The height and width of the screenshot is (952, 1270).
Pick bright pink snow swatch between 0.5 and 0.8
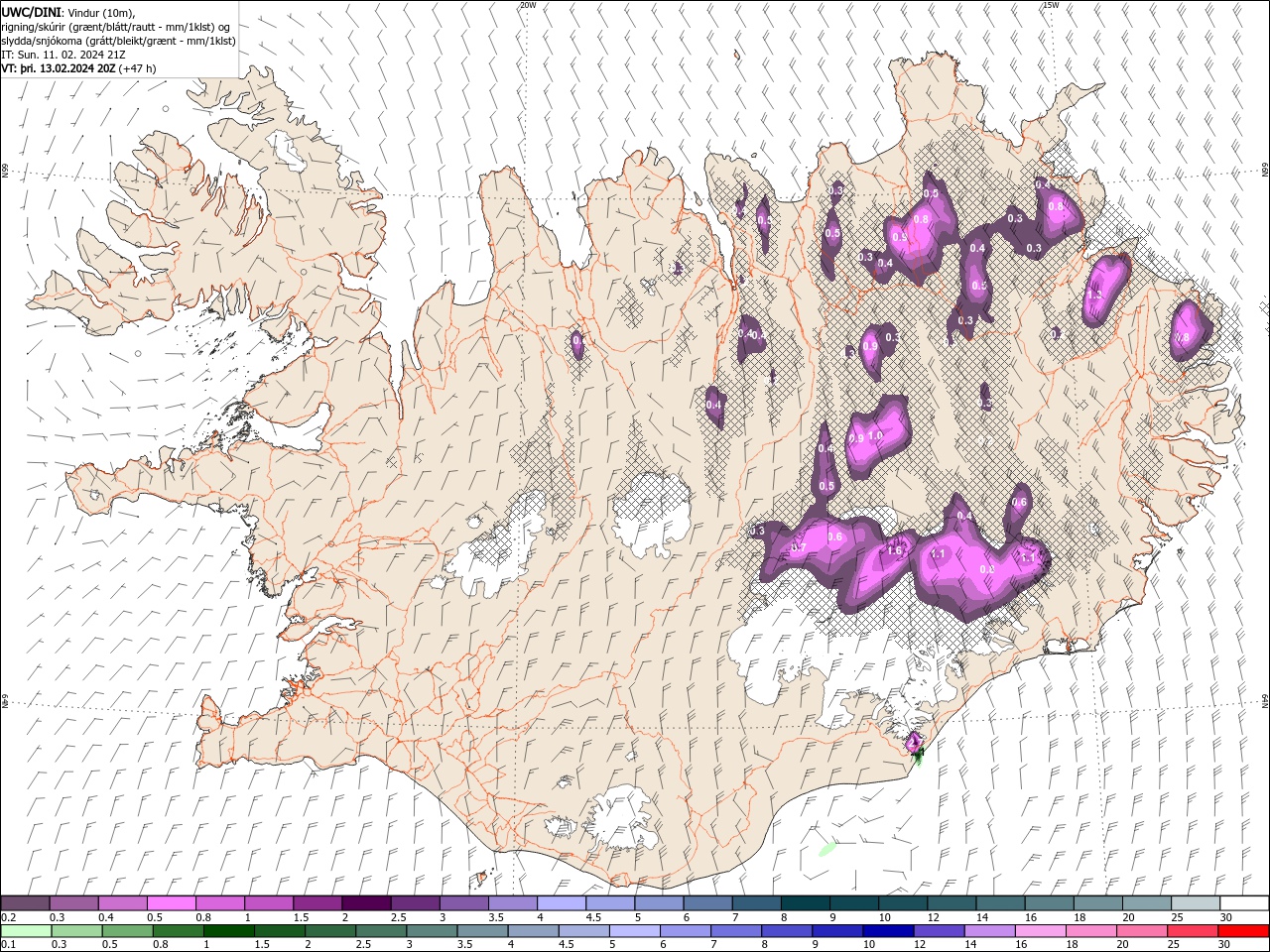(171, 902)
